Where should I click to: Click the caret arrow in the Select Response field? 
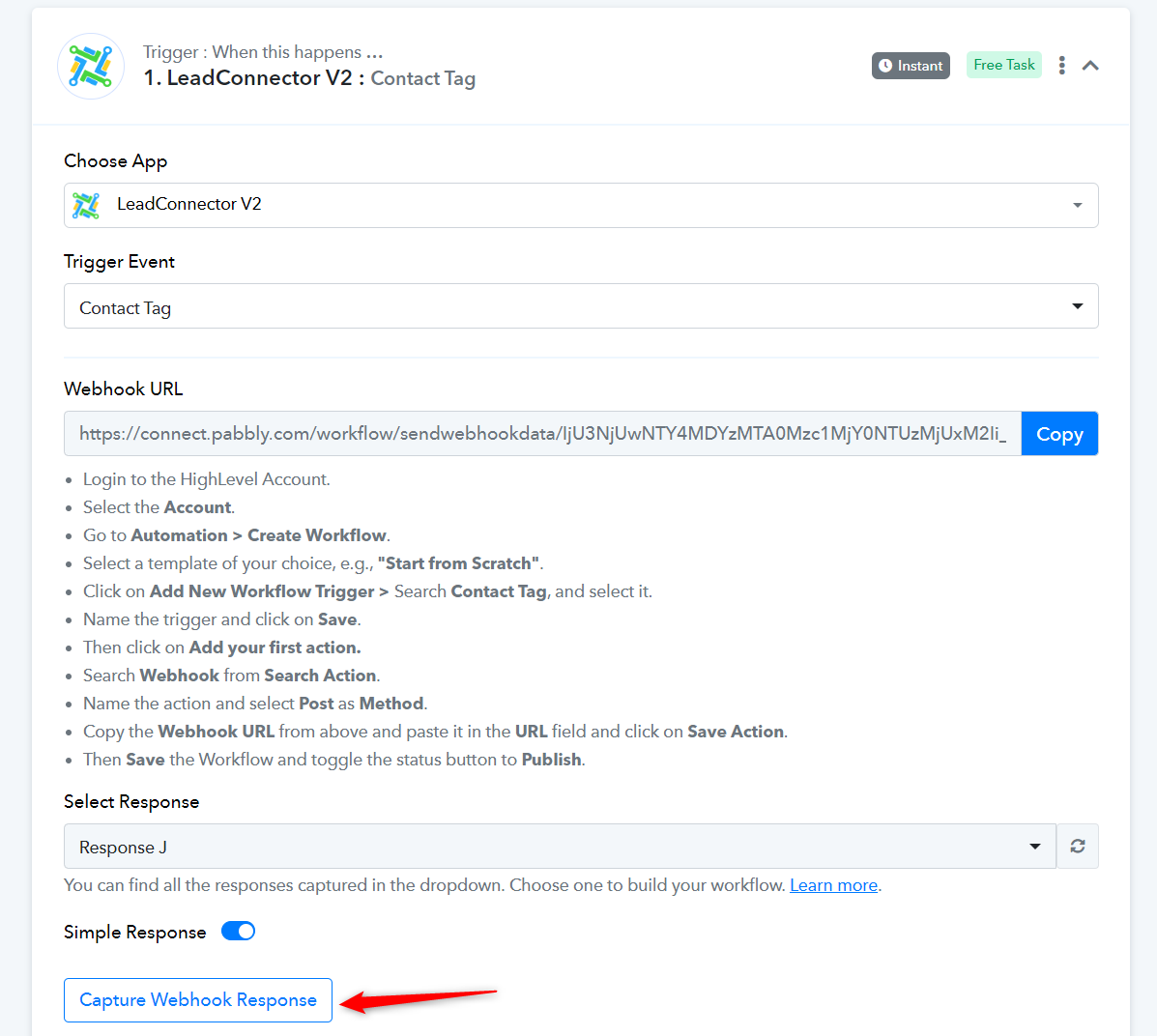tap(1035, 847)
